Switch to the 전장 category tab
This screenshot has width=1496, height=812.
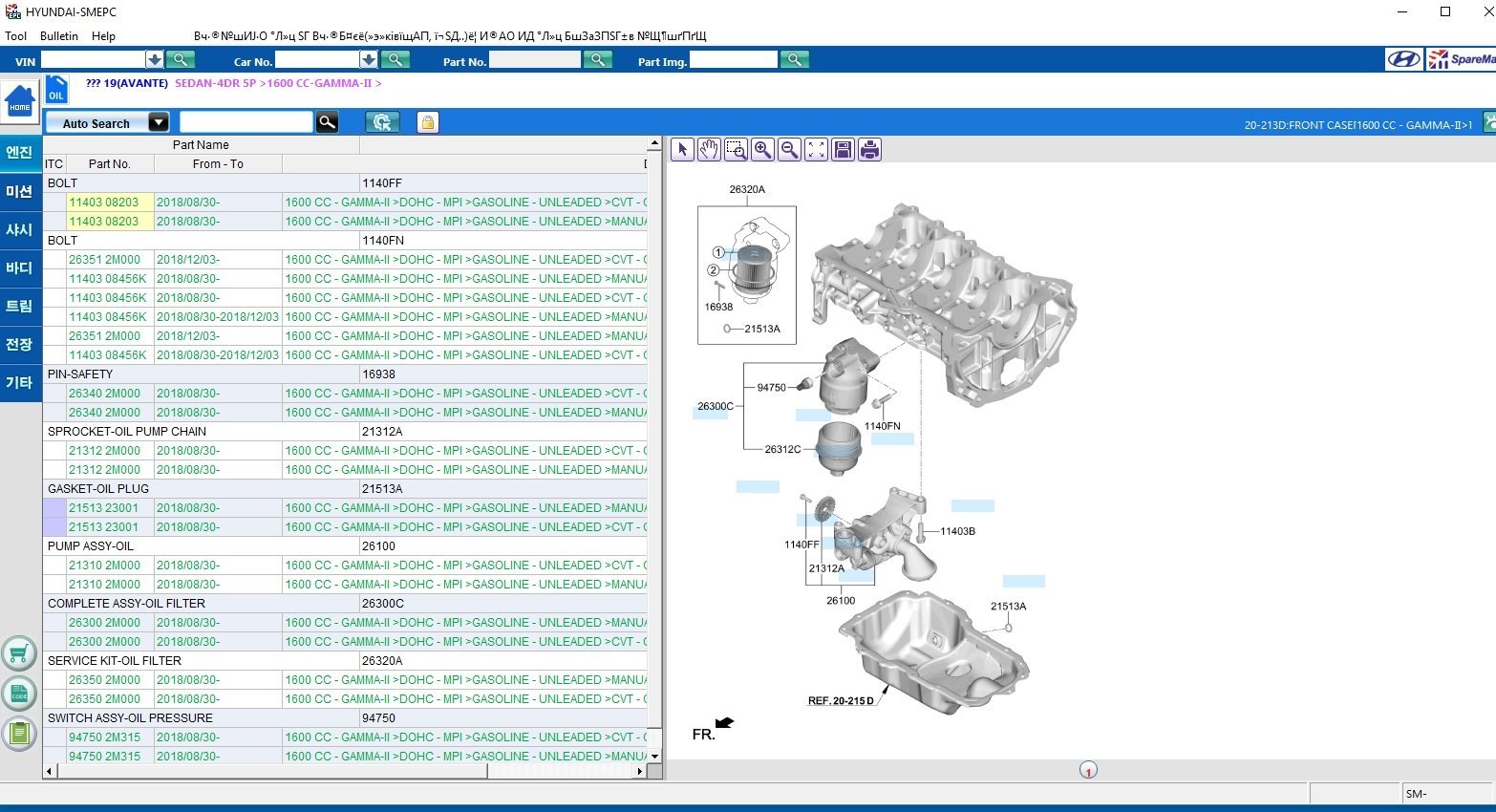(20, 345)
